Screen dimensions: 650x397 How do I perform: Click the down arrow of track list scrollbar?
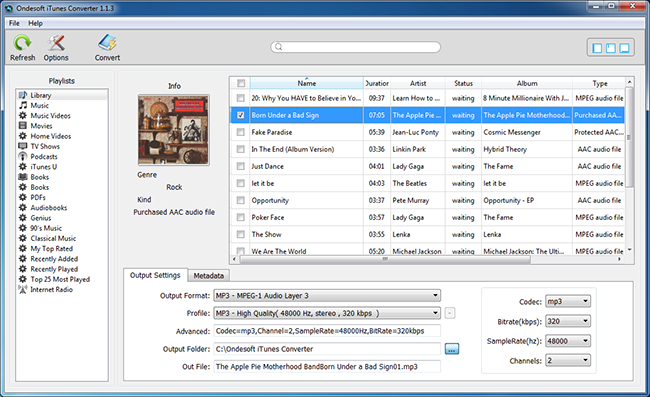629,249
